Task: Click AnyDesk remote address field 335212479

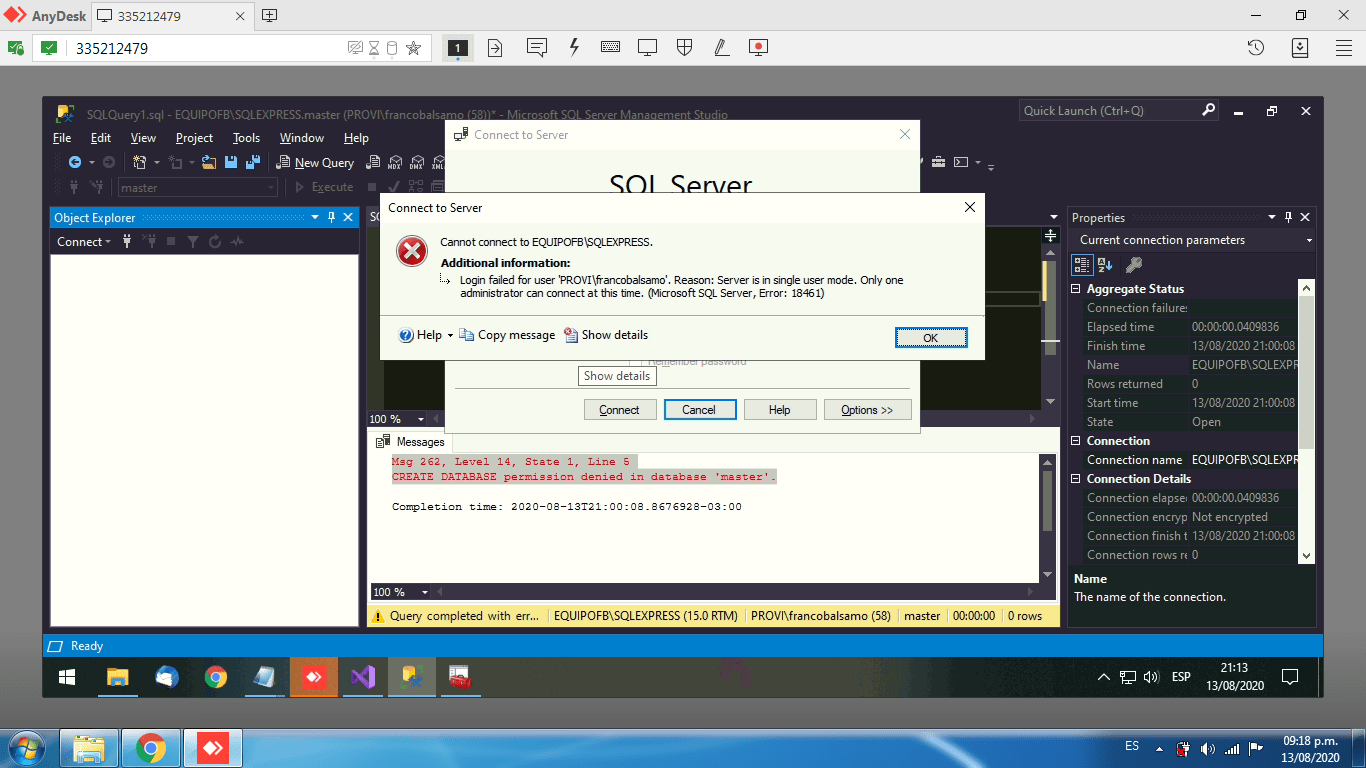Action: tap(208, 48)
